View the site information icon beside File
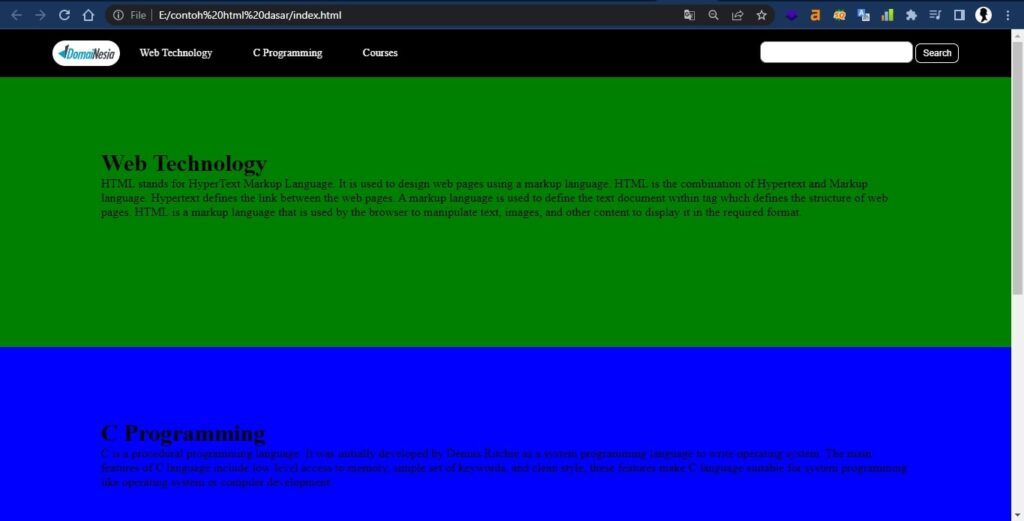This screenshot has width=1024, height=521. (118, 15)
